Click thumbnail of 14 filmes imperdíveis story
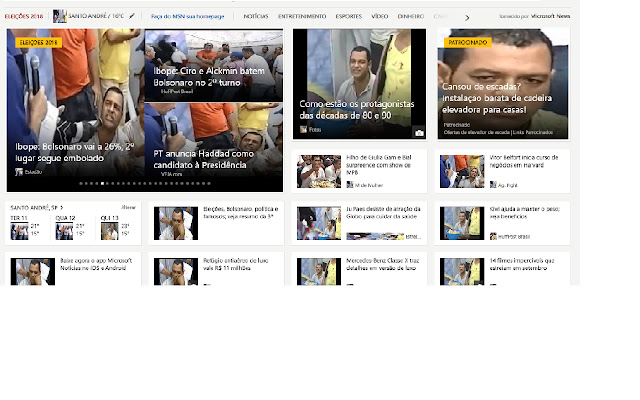The width and height of the screenshot is (640, 400). [462, 272]
